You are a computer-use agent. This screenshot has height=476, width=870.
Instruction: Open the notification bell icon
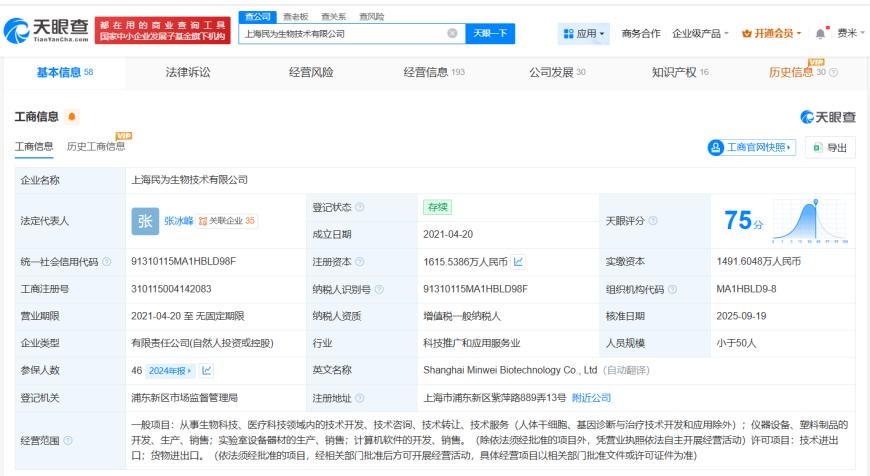821,34
